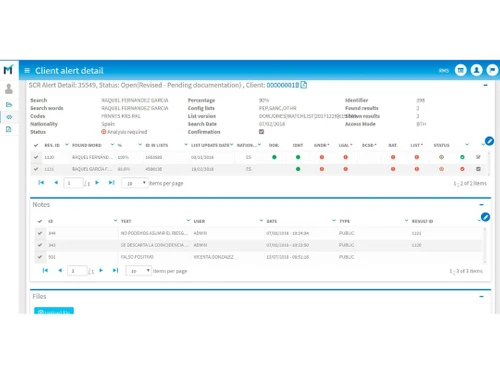This screenshot has height=375, width=500.
Task: Click the Notes table page number field
Action: coord(77,271)
